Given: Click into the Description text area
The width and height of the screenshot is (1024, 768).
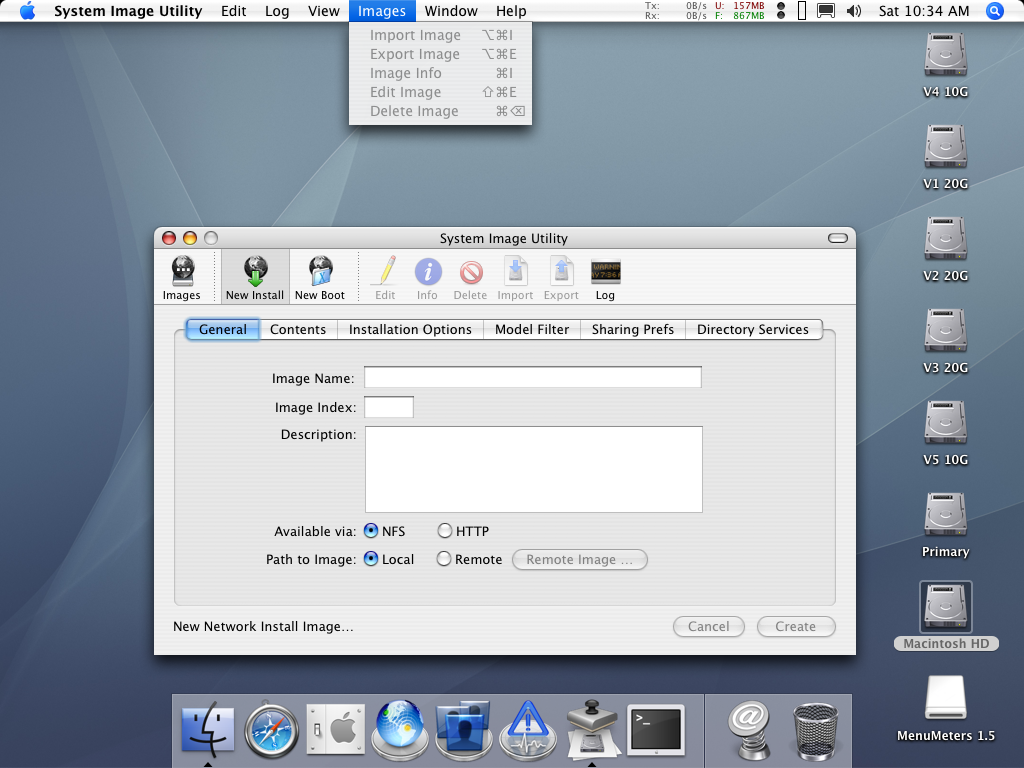Looking at the screenshot, I should point(534,470).
